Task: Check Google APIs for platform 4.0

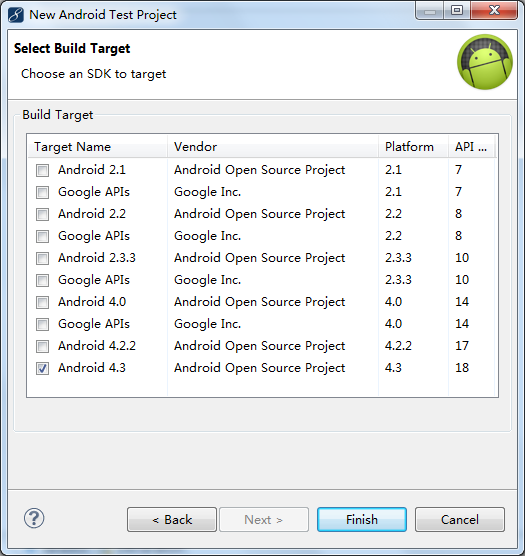Action: (x=43, y=324)
